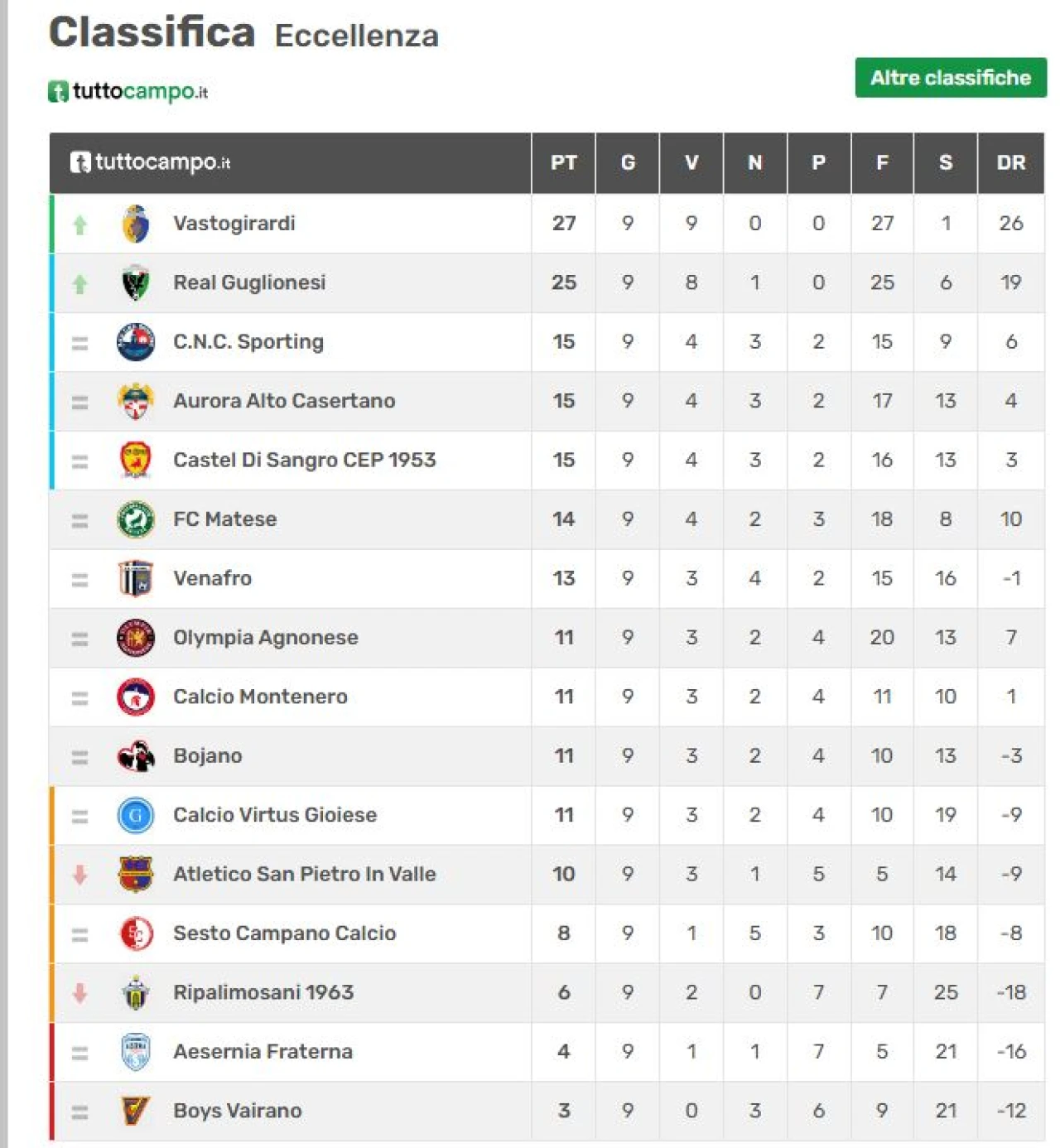This screenshot has width=1060, height=1148.
Task: Select the Boys Vairano V crest
Action: click(136, 1111)
